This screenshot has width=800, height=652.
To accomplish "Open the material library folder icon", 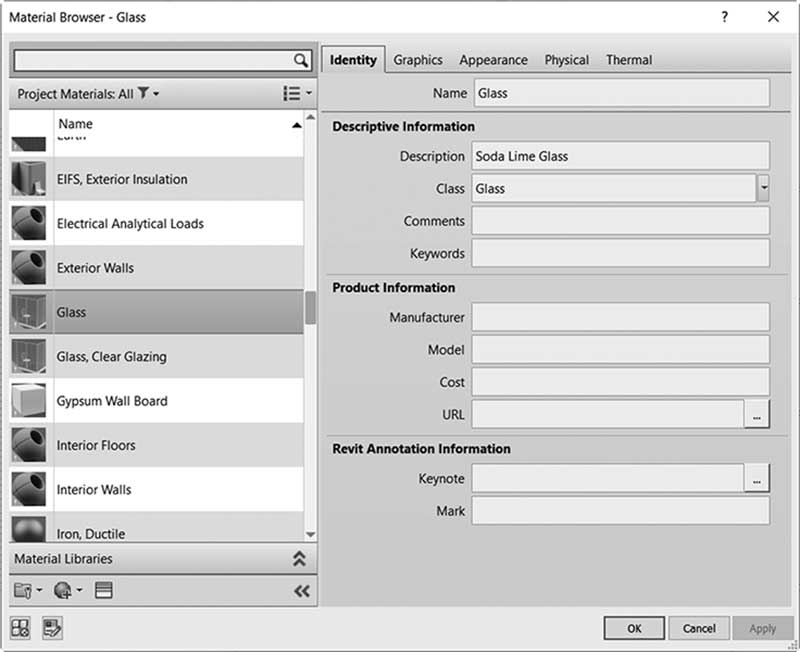I will click(23, 591).
